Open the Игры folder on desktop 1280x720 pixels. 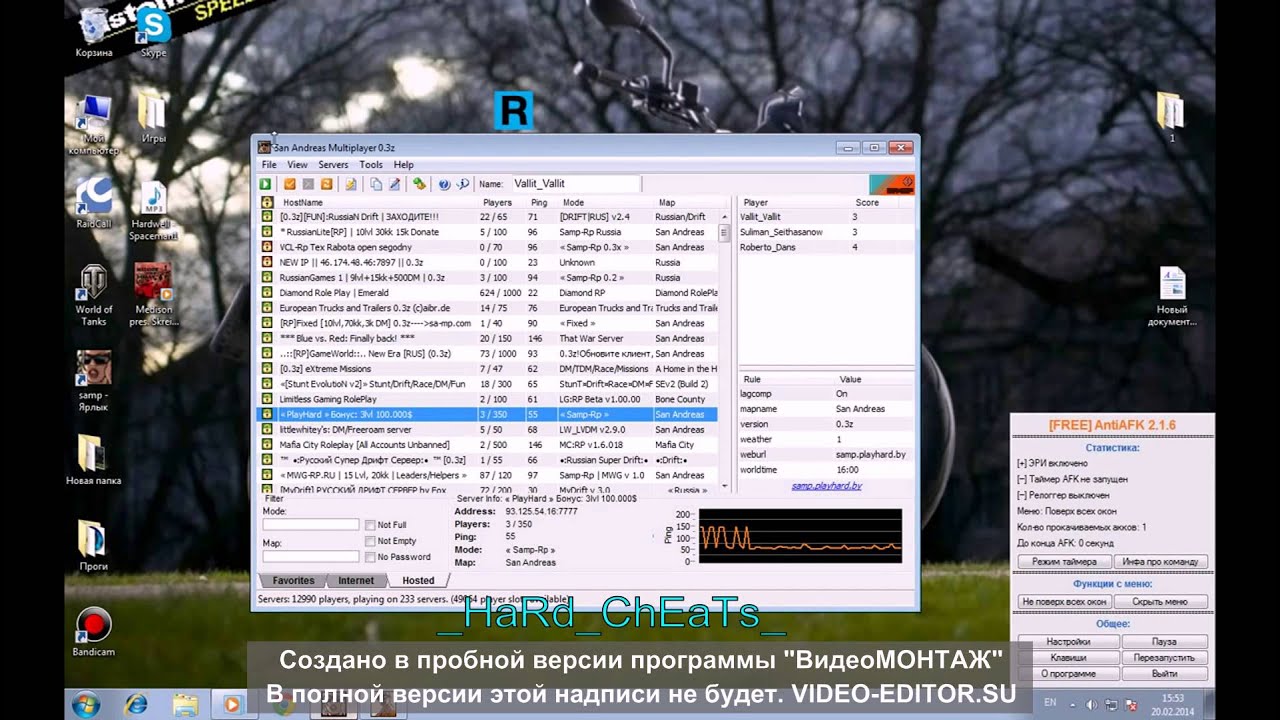pyautogui.click(x=153, y=118)
